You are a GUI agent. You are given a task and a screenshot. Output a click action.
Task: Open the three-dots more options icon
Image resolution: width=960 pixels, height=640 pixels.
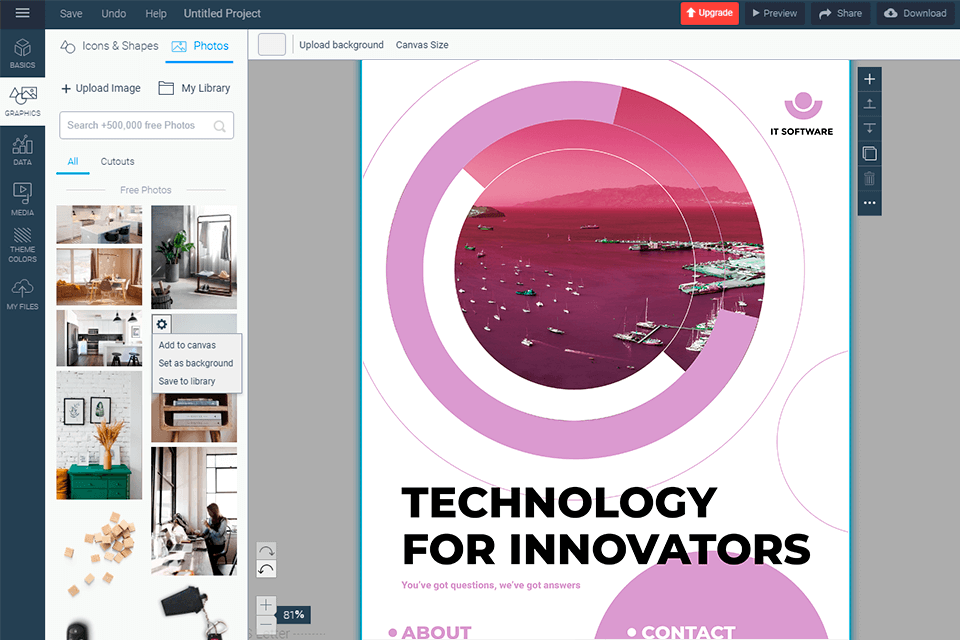tap(869, 203)
